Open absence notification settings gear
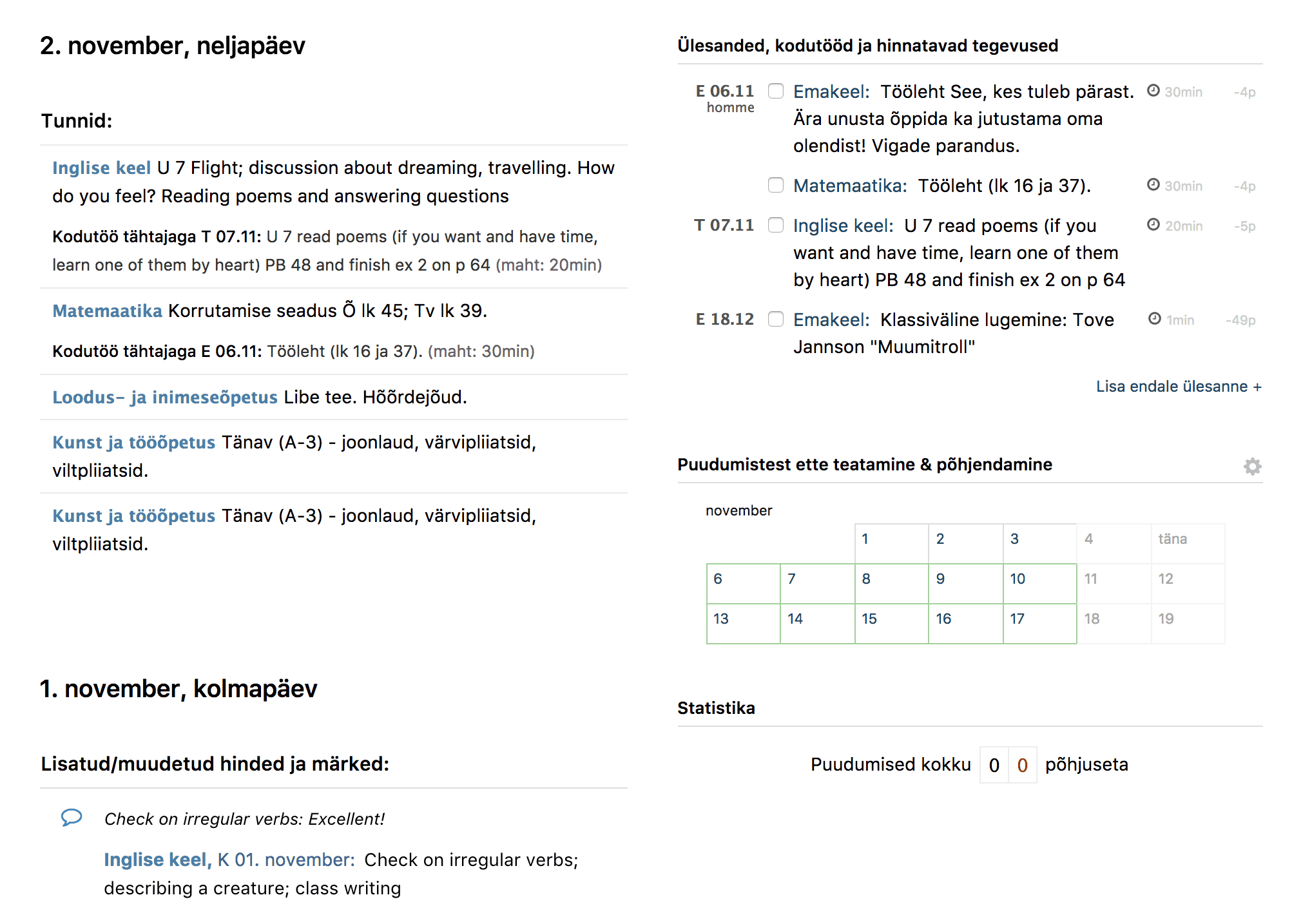Image resolution: width=1312 pixels, height=924 pixels. tap(1252, 466)
